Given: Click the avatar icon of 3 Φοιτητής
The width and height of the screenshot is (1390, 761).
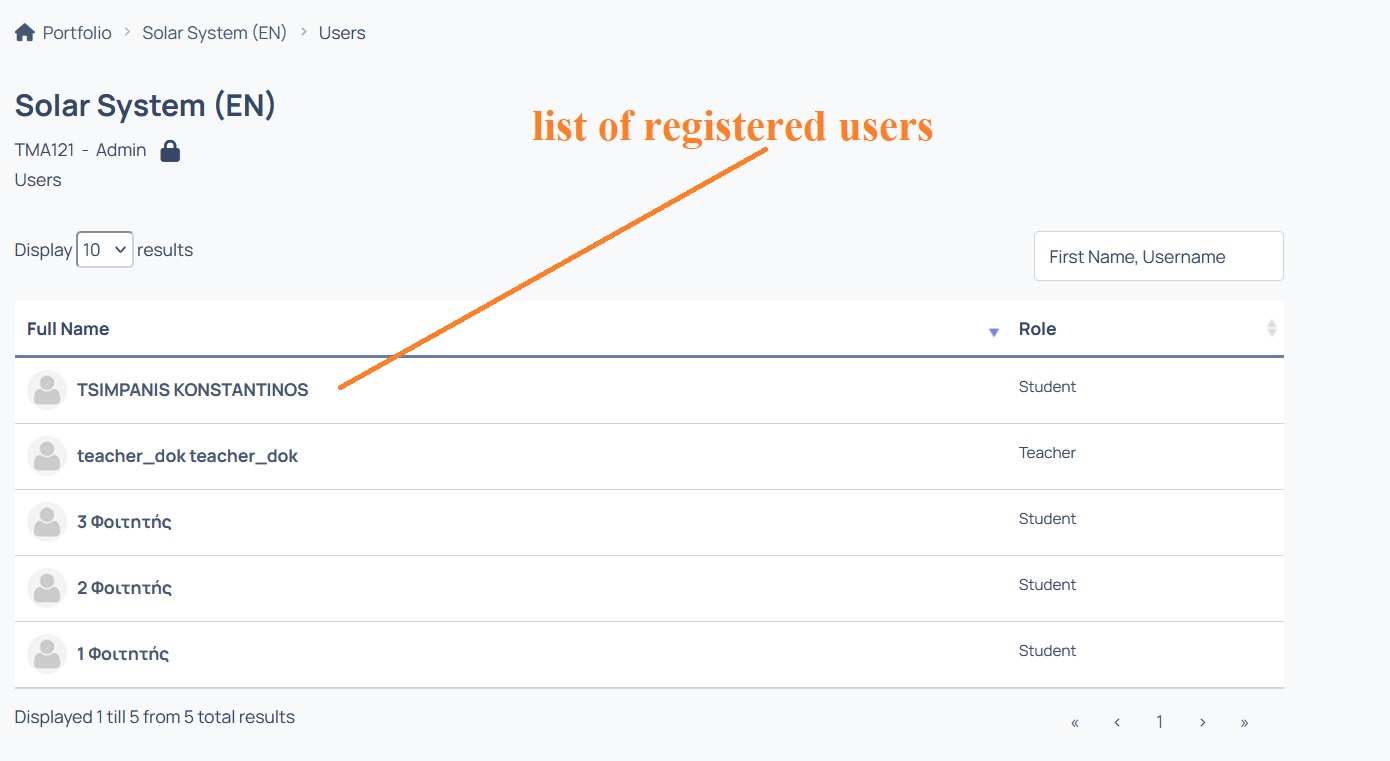Looking at the screenshot, I should coord(47,522).
